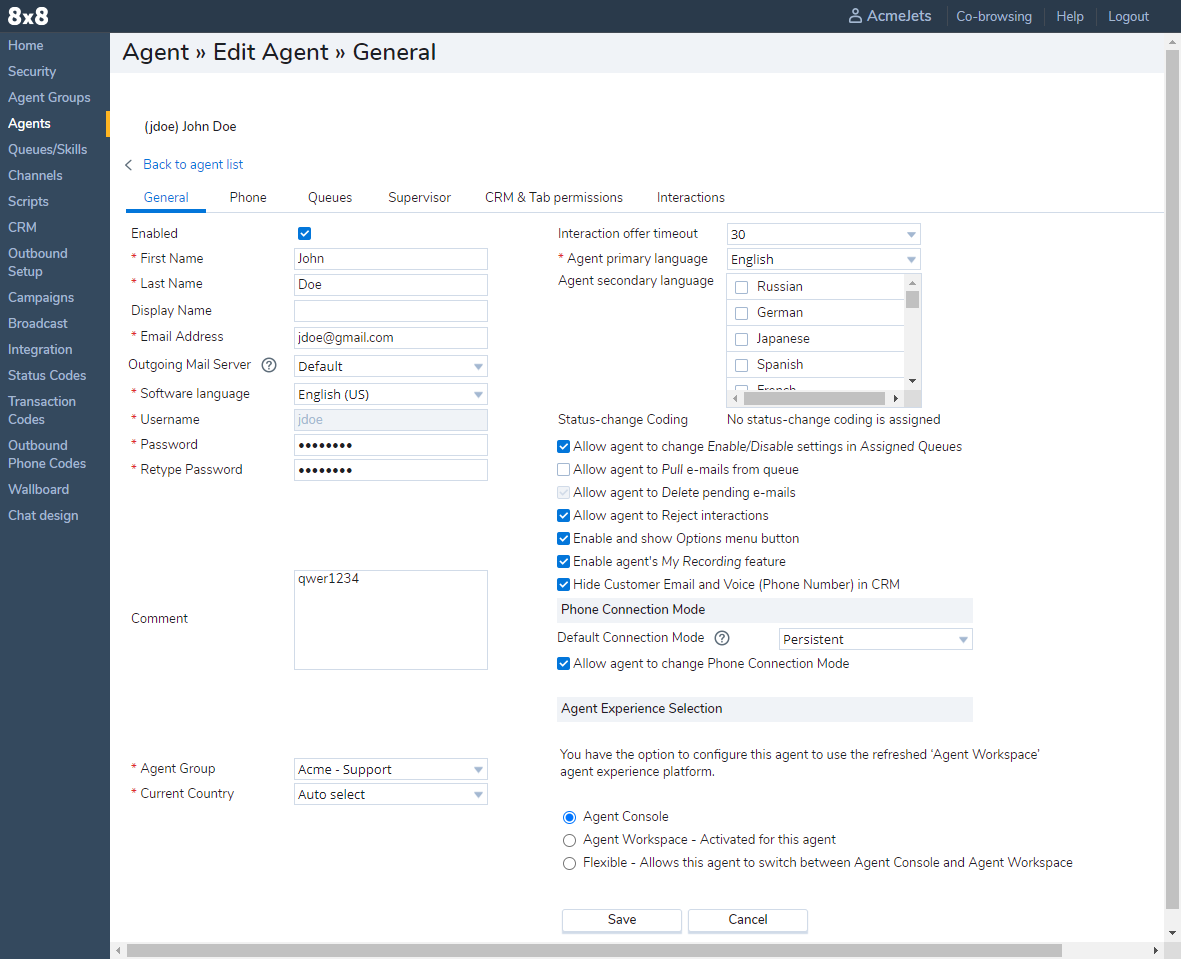1181x959 pixels.
Task: Toggle Allow agent to change Phone Connection Mode
Action: (x=563, y=664)
